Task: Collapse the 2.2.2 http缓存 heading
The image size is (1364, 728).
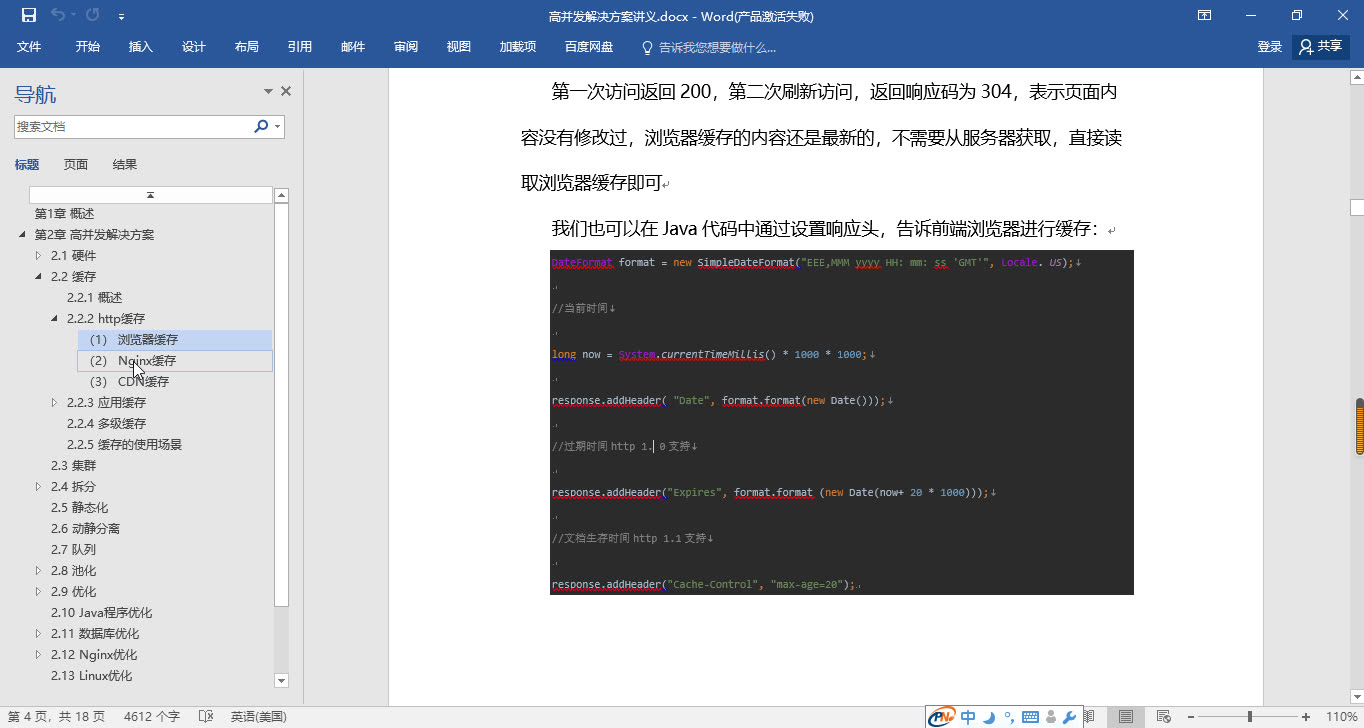Action: point(55,319)
